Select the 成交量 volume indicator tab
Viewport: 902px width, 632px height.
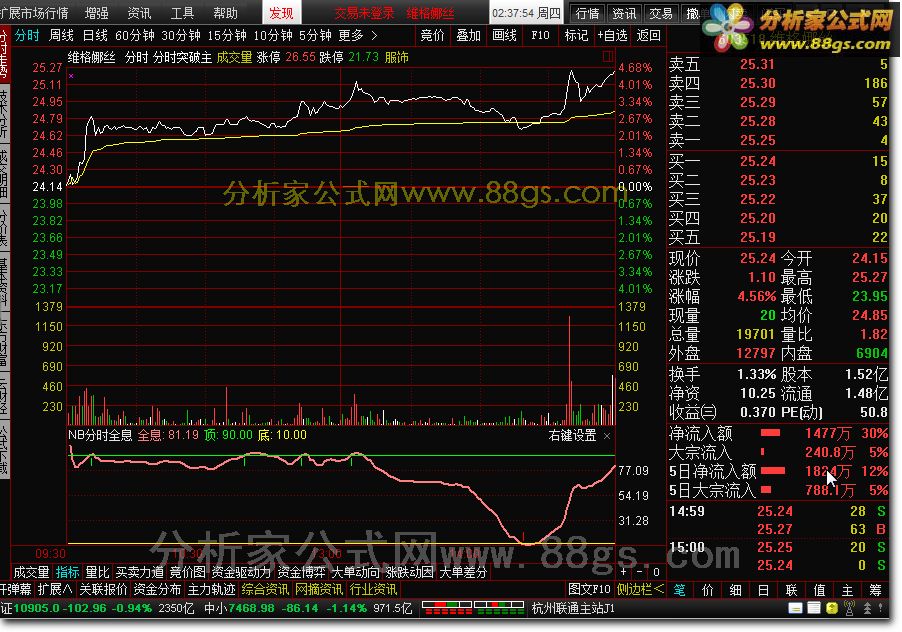point(32,572)
